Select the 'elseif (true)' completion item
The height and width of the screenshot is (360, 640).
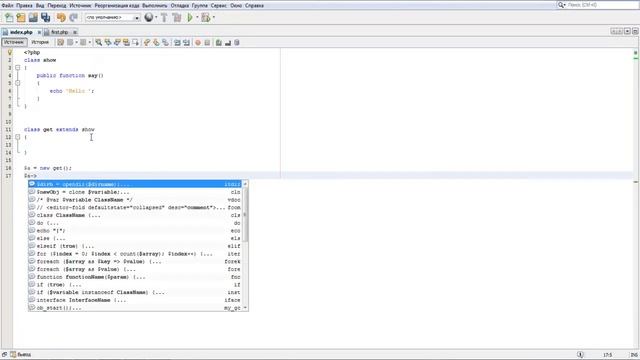pos(135,246)
